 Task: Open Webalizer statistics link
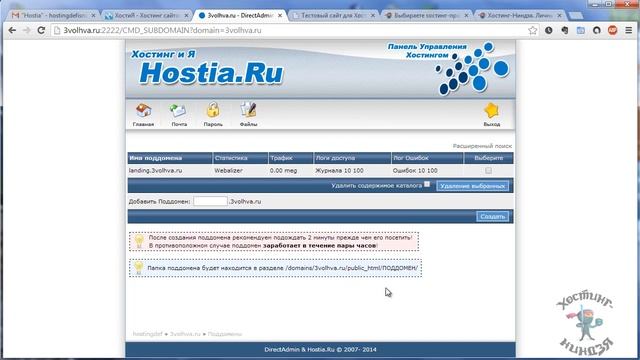coord(229,171)
